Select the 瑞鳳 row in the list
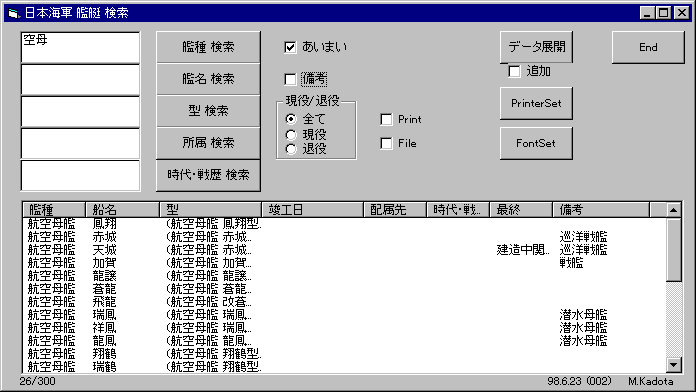This screenshot has width=696, height=392. [344, 315]
